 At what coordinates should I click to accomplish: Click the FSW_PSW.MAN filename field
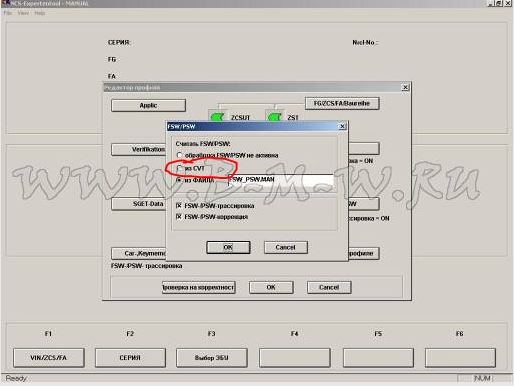(280, 180)
